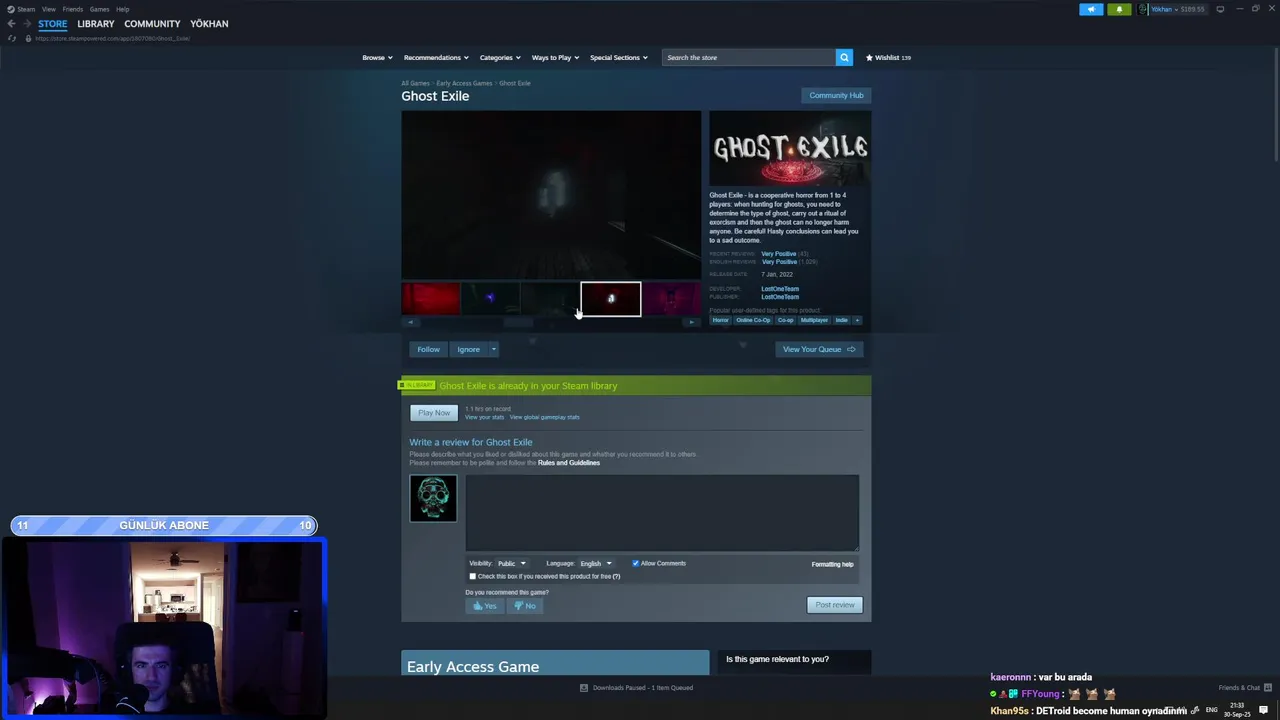The width and height of the screenshot is (1280, 720).
Task: Open the All Games breadcrumb link
Action: [415, 83]
